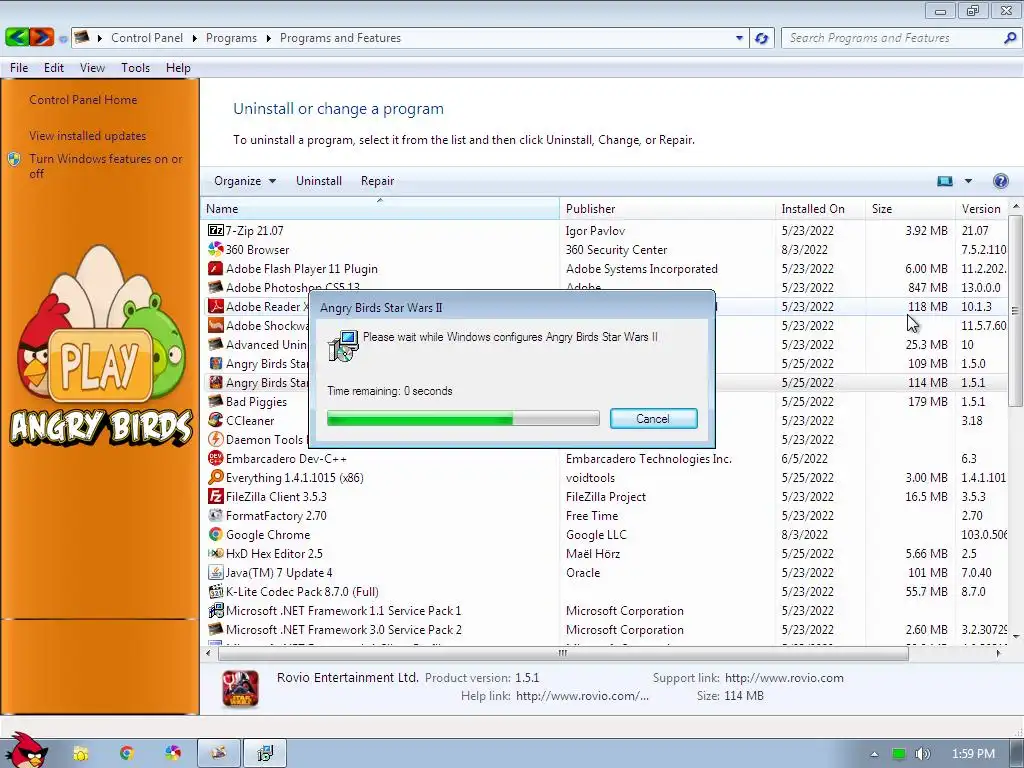Screen dimensions: 1024x768
Task: Click the Adobe Flash Player 11 Plugin icon
Action: pyautogui.click(x=216, y=268)
